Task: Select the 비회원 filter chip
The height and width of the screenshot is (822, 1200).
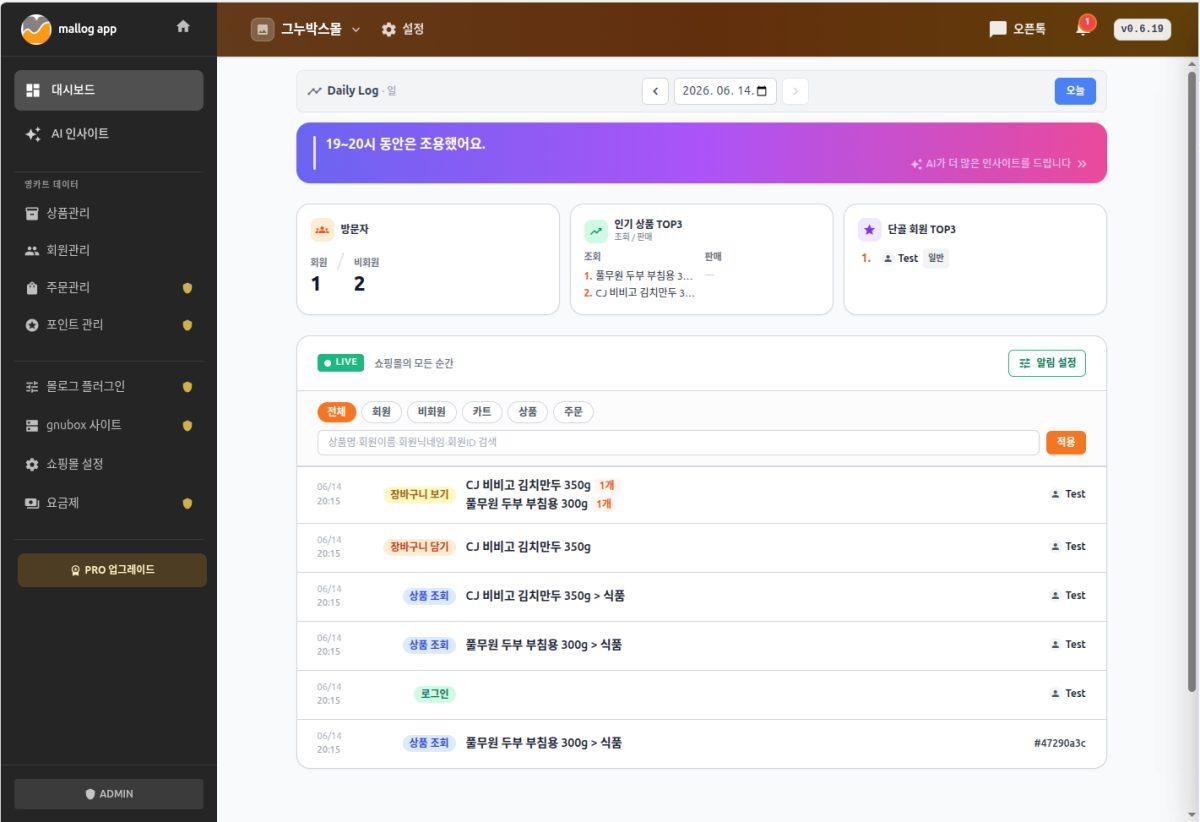Action: (x=432, y=412)
